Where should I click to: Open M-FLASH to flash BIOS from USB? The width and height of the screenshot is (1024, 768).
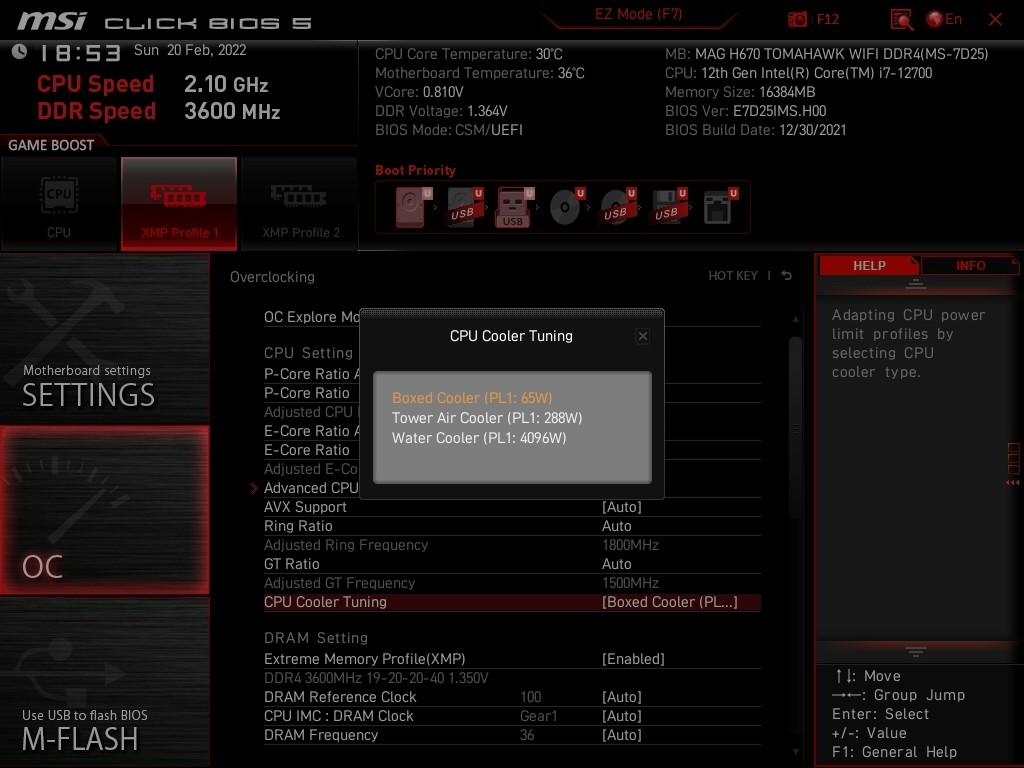coord(104,682)
